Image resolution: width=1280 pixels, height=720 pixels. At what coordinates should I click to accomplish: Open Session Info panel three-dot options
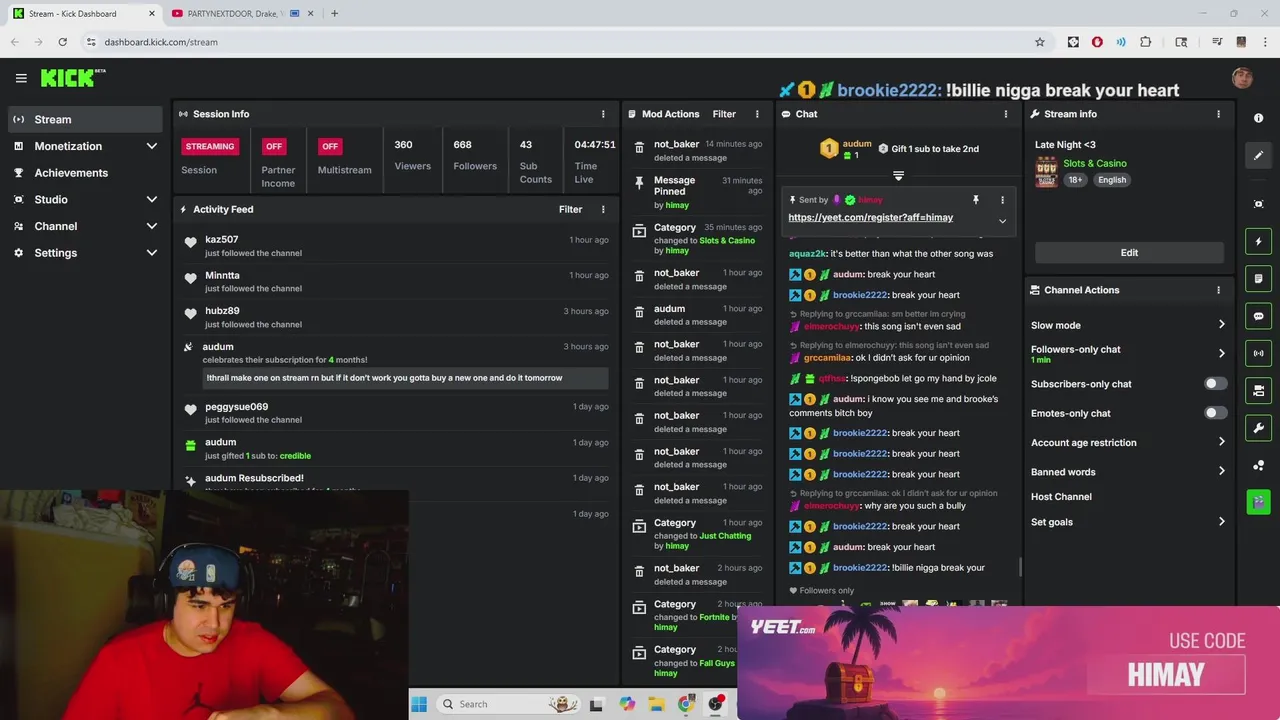(603, 114)
